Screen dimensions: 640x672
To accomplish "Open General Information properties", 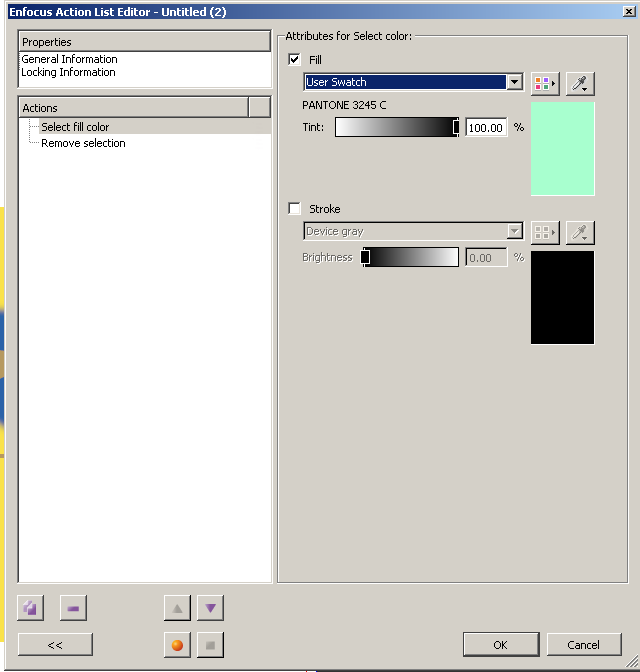I will (x=69, y=59).
